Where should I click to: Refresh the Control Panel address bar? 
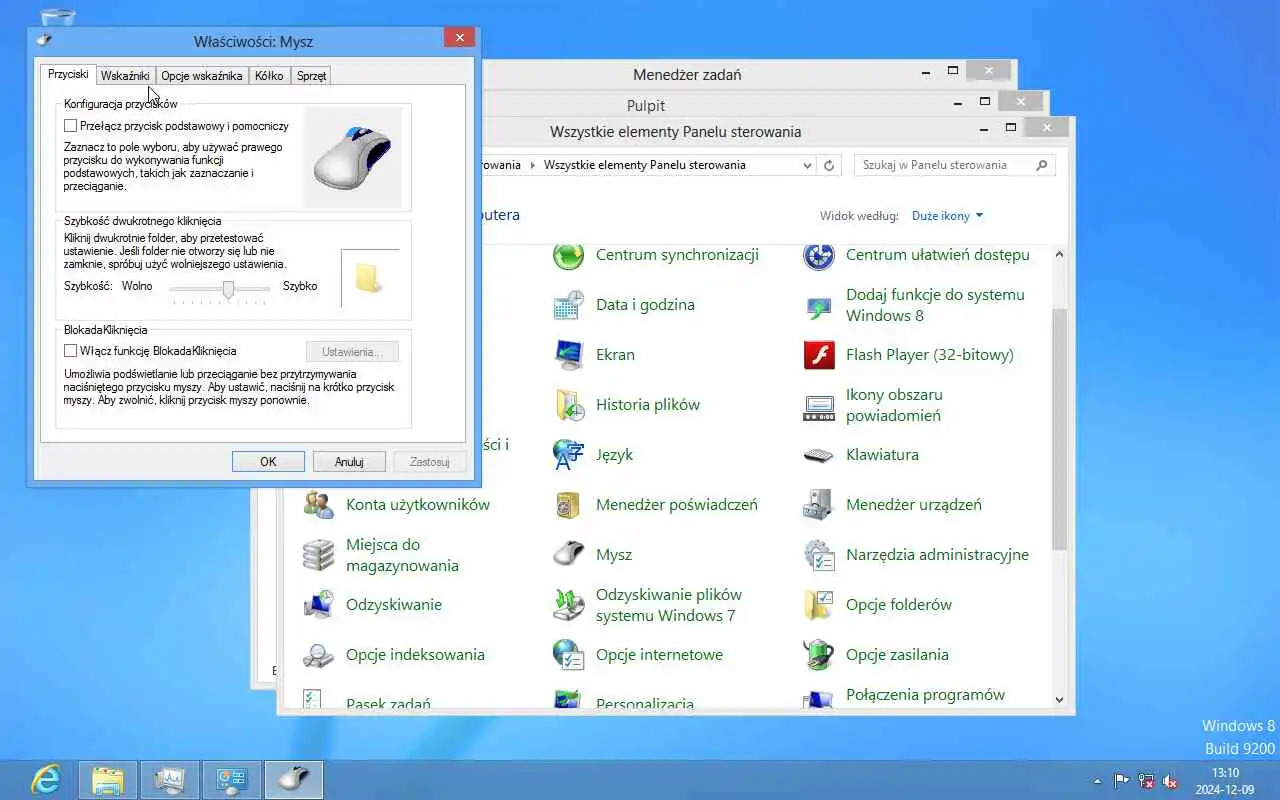click(x=829, y=165)
